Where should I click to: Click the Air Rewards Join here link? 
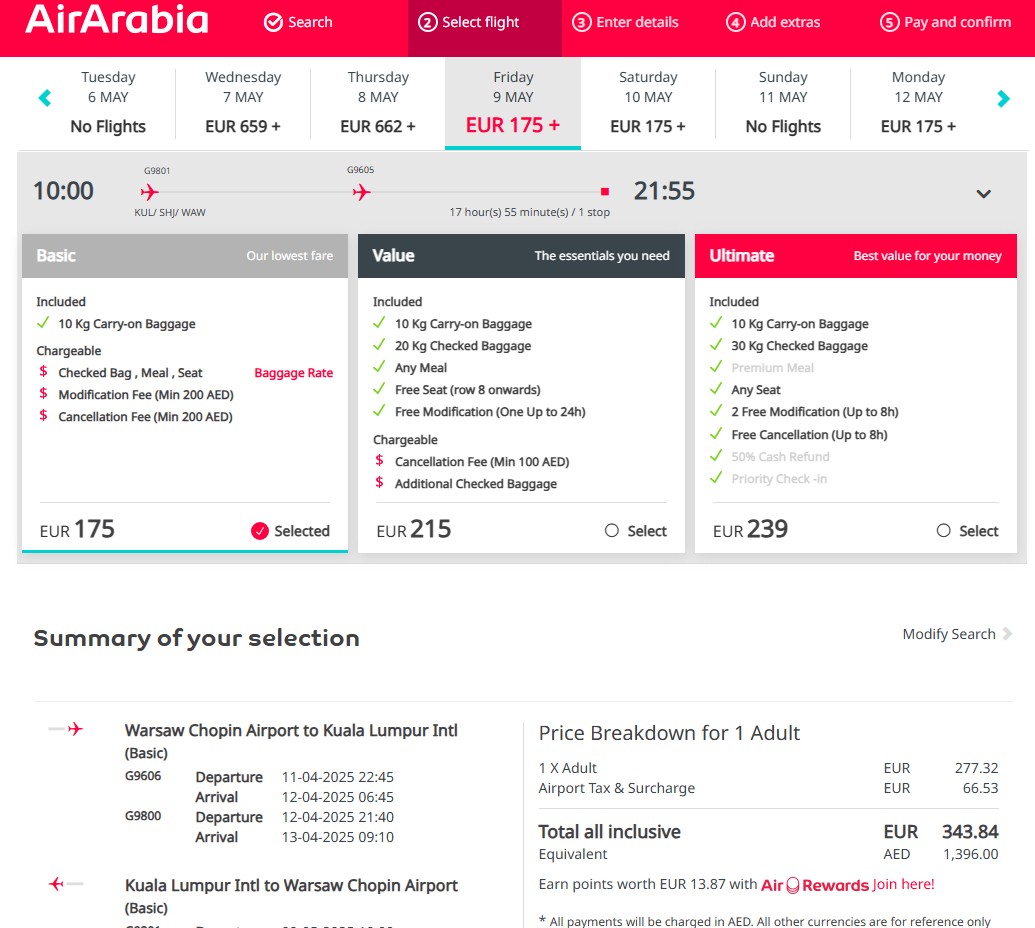[x=903, y=884]
